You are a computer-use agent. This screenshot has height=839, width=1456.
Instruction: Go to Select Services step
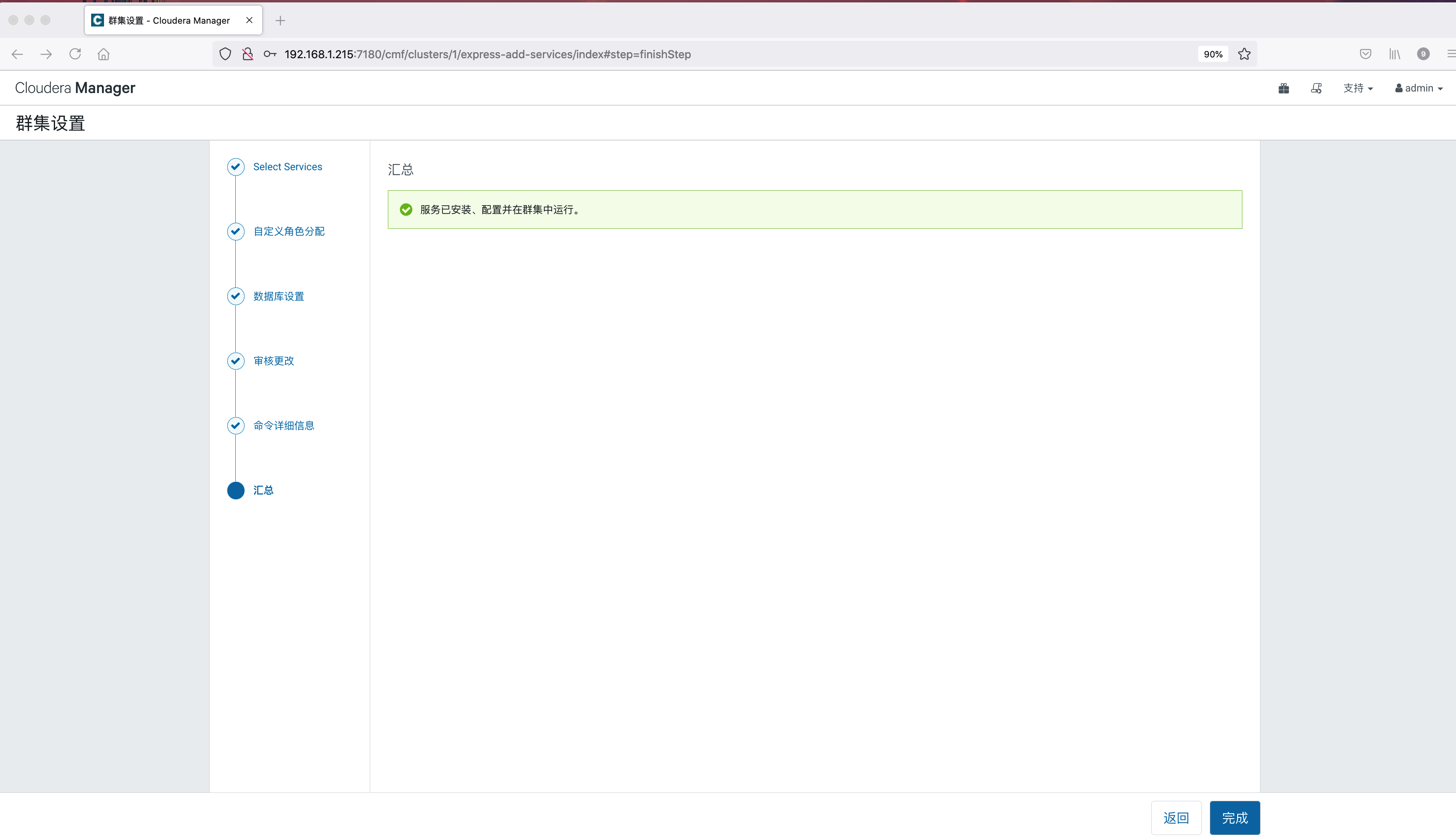tap(287, 167)
